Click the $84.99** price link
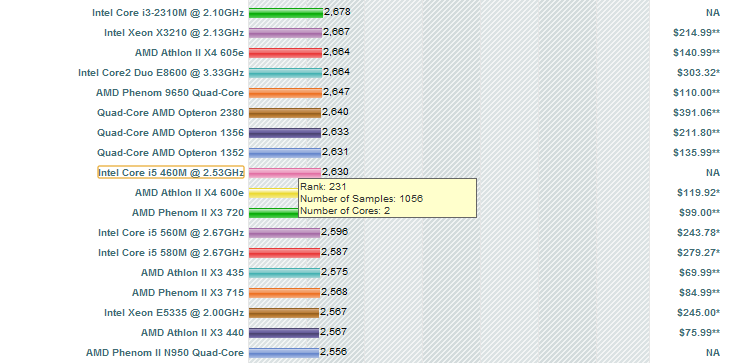 coord(699,293)
